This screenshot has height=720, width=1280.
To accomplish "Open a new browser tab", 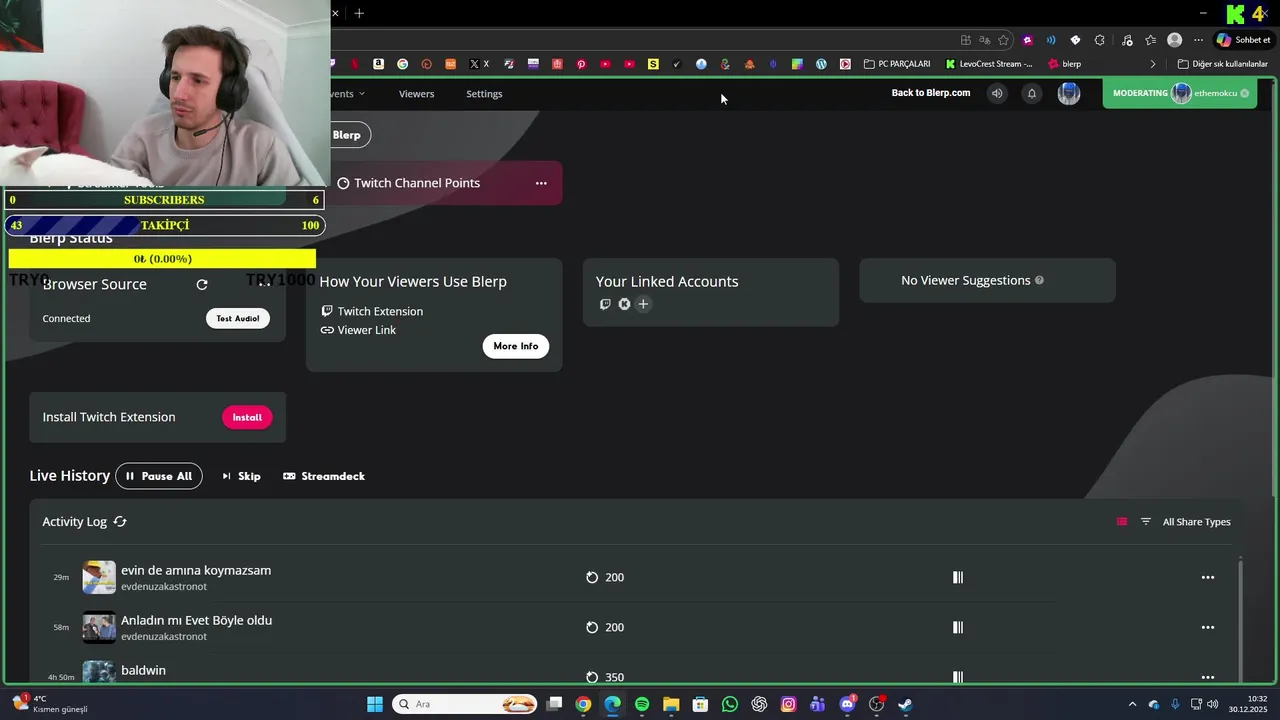I will tap(359, 13).
